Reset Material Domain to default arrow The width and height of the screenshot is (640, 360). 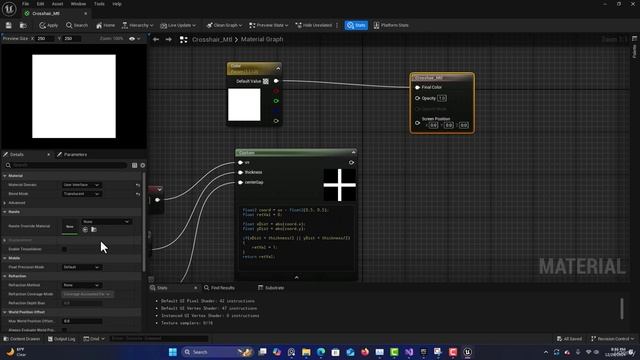click(138, 185)
